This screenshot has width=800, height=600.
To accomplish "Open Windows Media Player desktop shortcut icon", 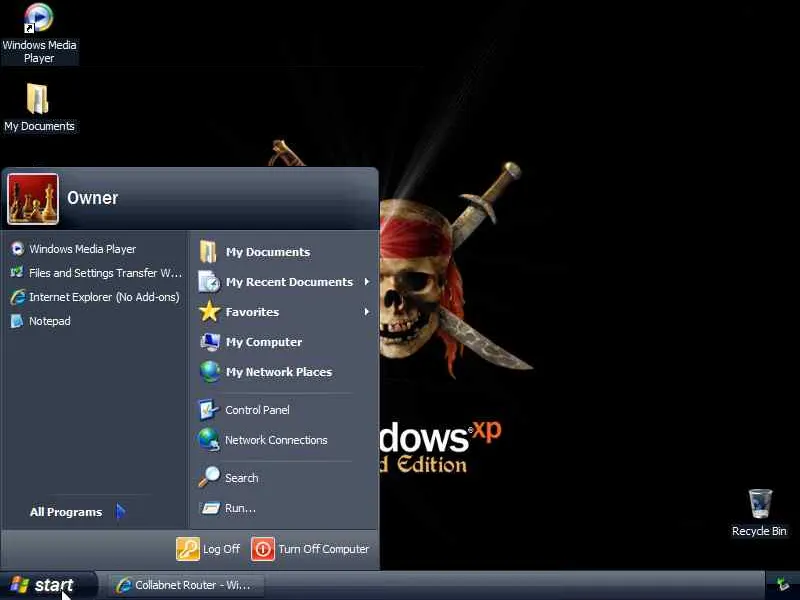I will click(x=39, y=18).
